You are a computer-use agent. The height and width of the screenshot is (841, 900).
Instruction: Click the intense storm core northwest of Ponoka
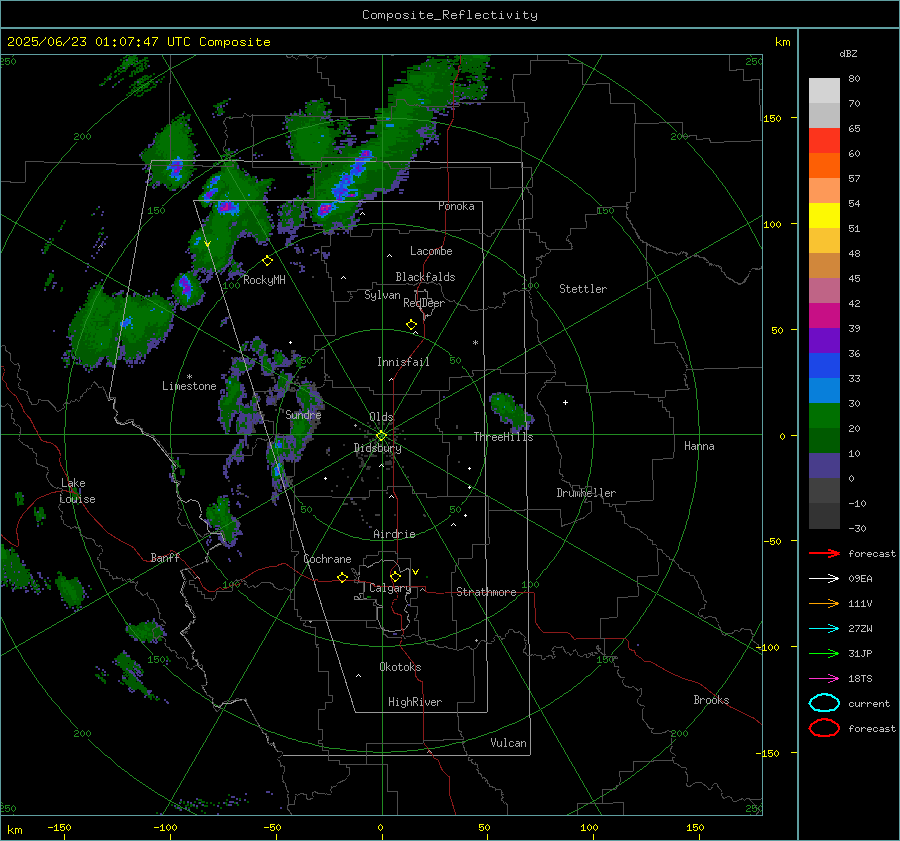click(346, 184)
